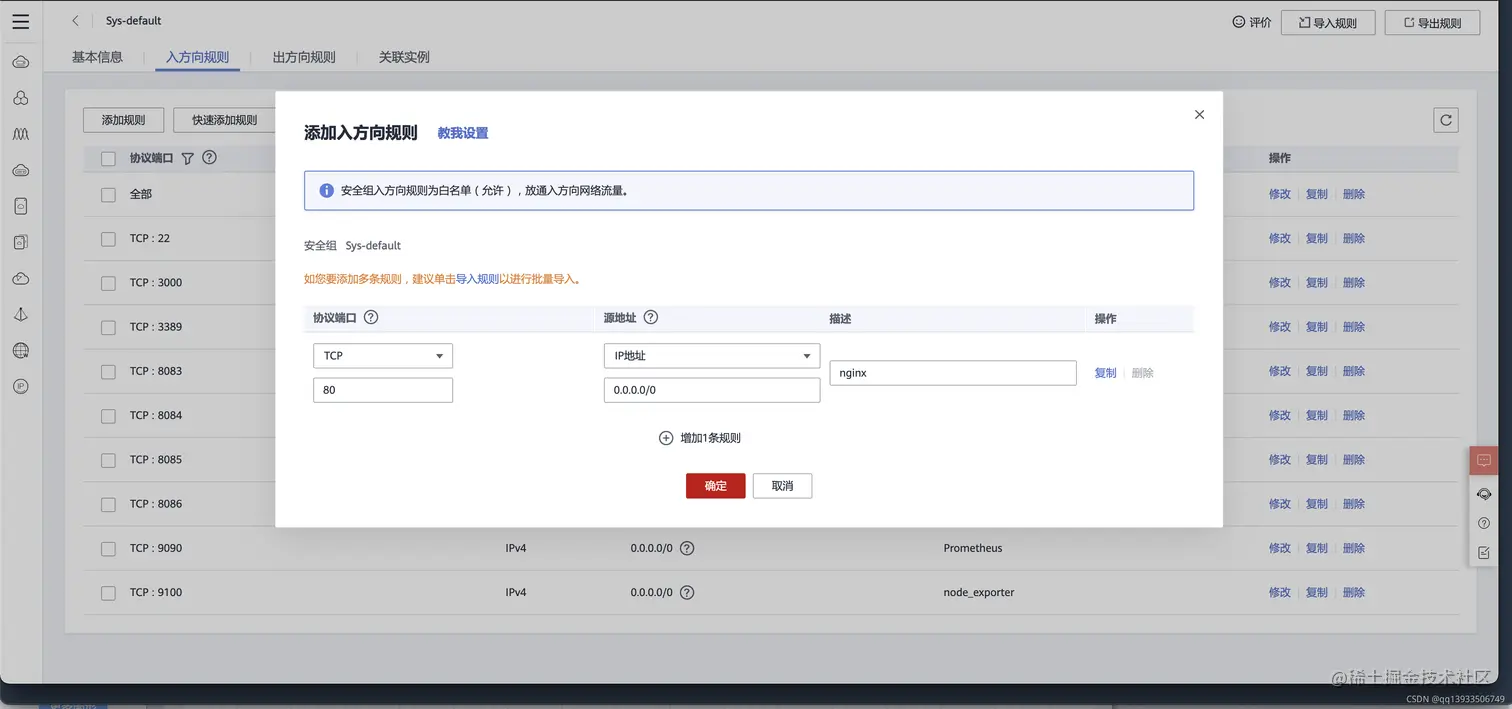The width and height of the screenshot is (1512, 709).
Task: Switch to the 入方向规则 tab
Action: pos(198,57)
